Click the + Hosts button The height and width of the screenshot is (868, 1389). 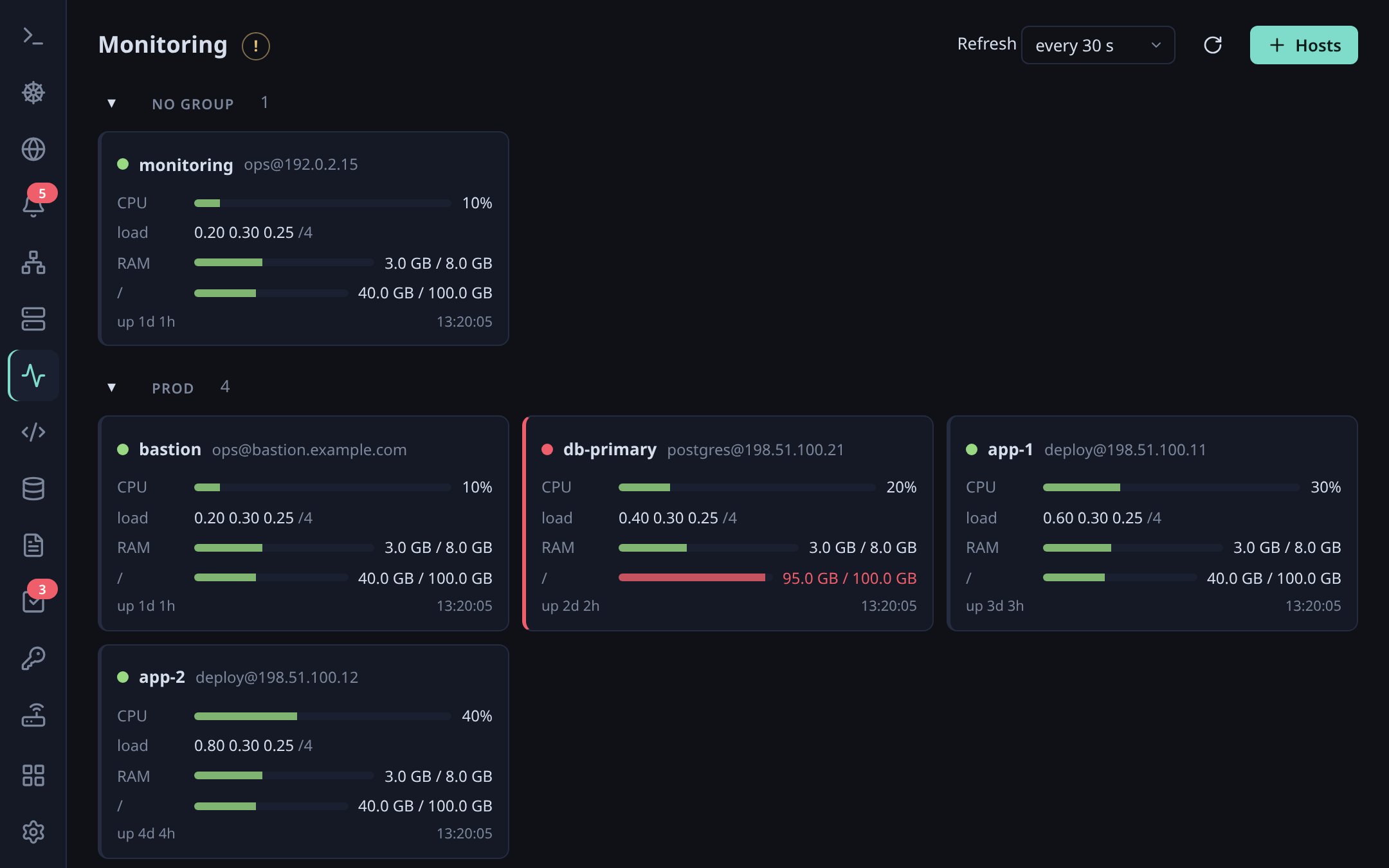pos(1303,45)
